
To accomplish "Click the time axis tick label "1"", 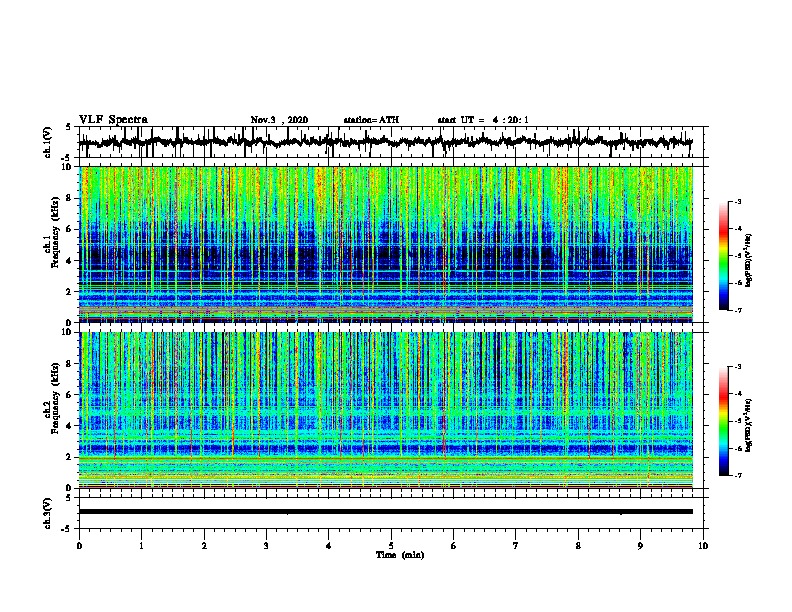I will [141, 546].
